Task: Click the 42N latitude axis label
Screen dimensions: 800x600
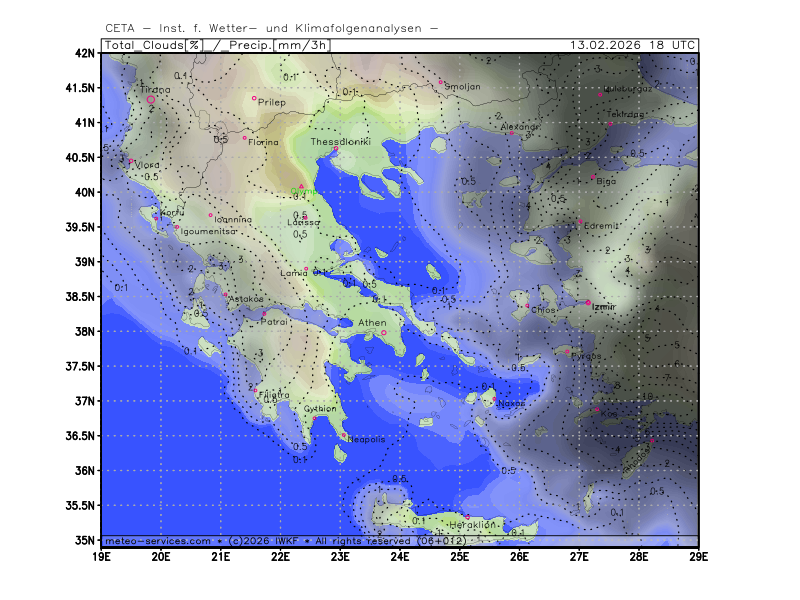Action: (85, 53)
